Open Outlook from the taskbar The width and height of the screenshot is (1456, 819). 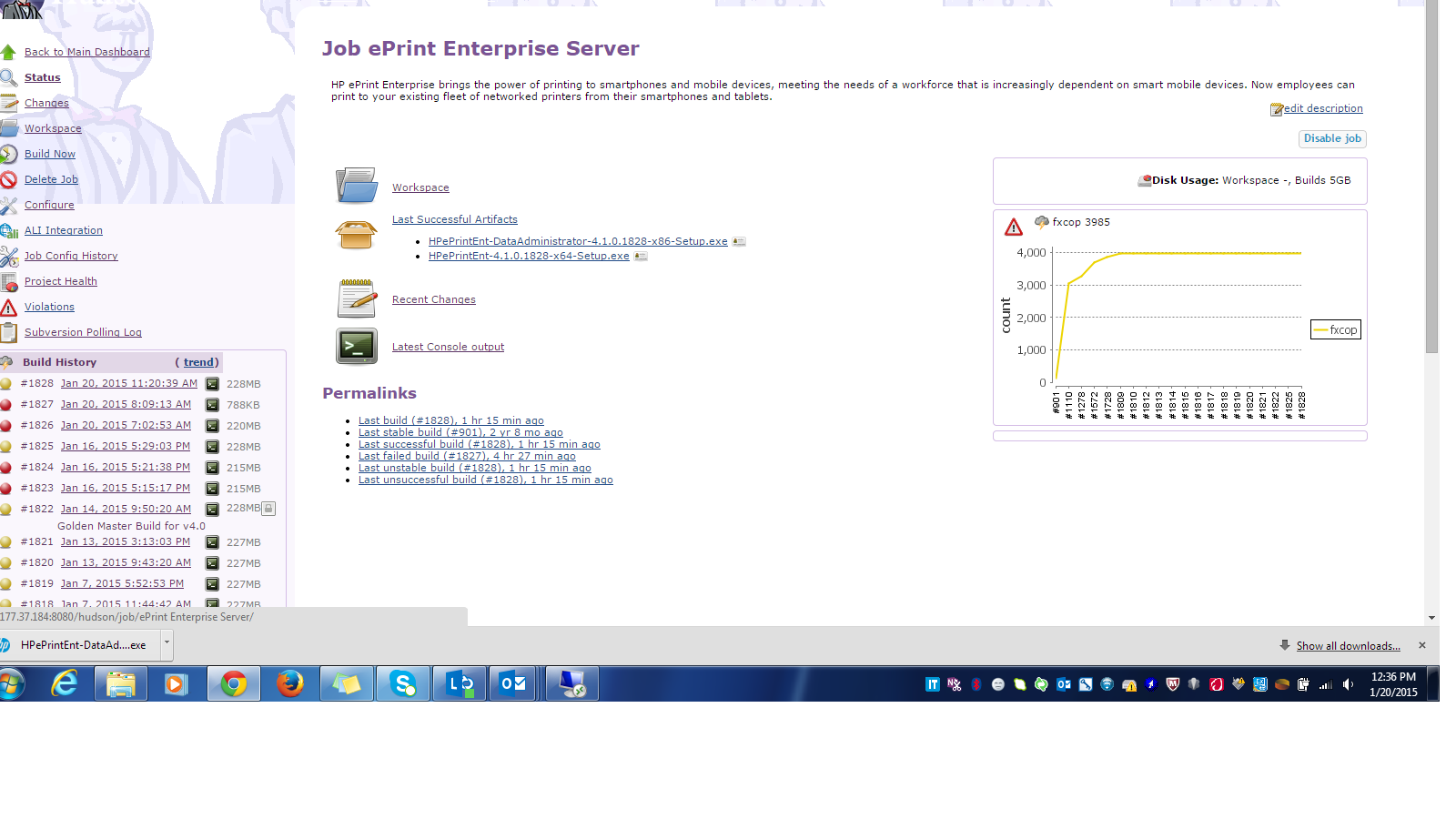pos(513,683)
